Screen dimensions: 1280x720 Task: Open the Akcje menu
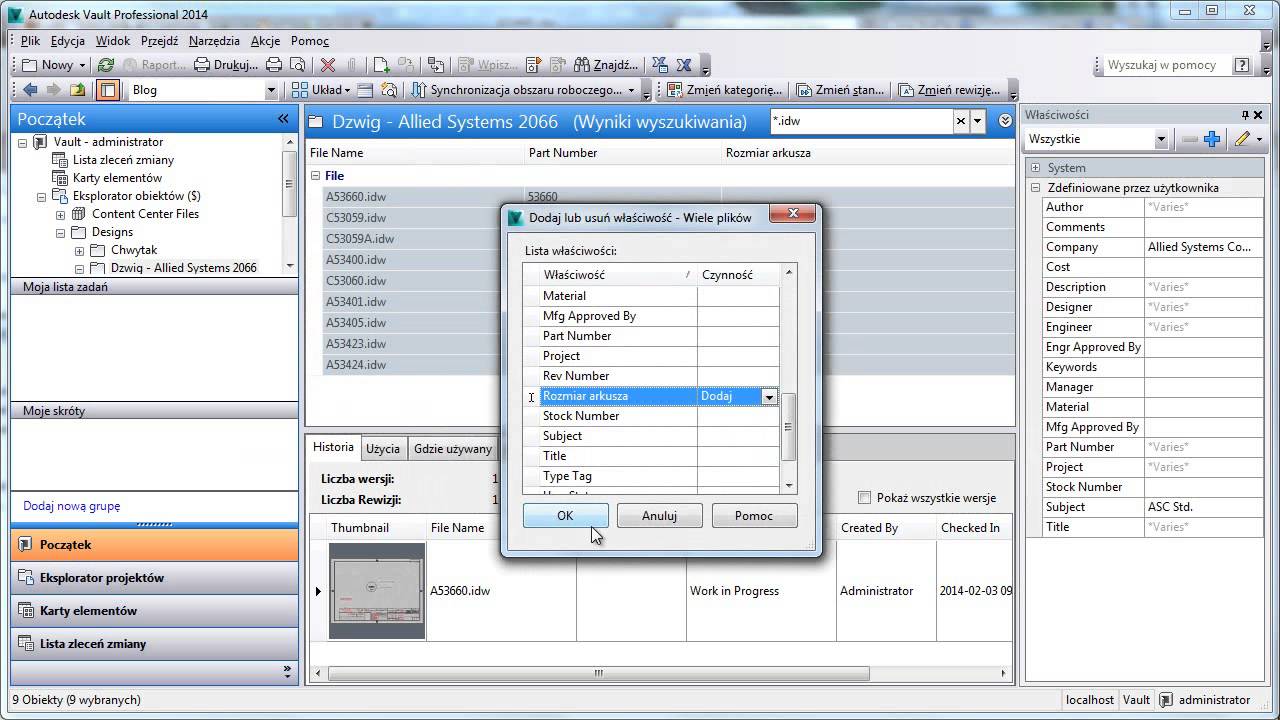click(265, 41)
